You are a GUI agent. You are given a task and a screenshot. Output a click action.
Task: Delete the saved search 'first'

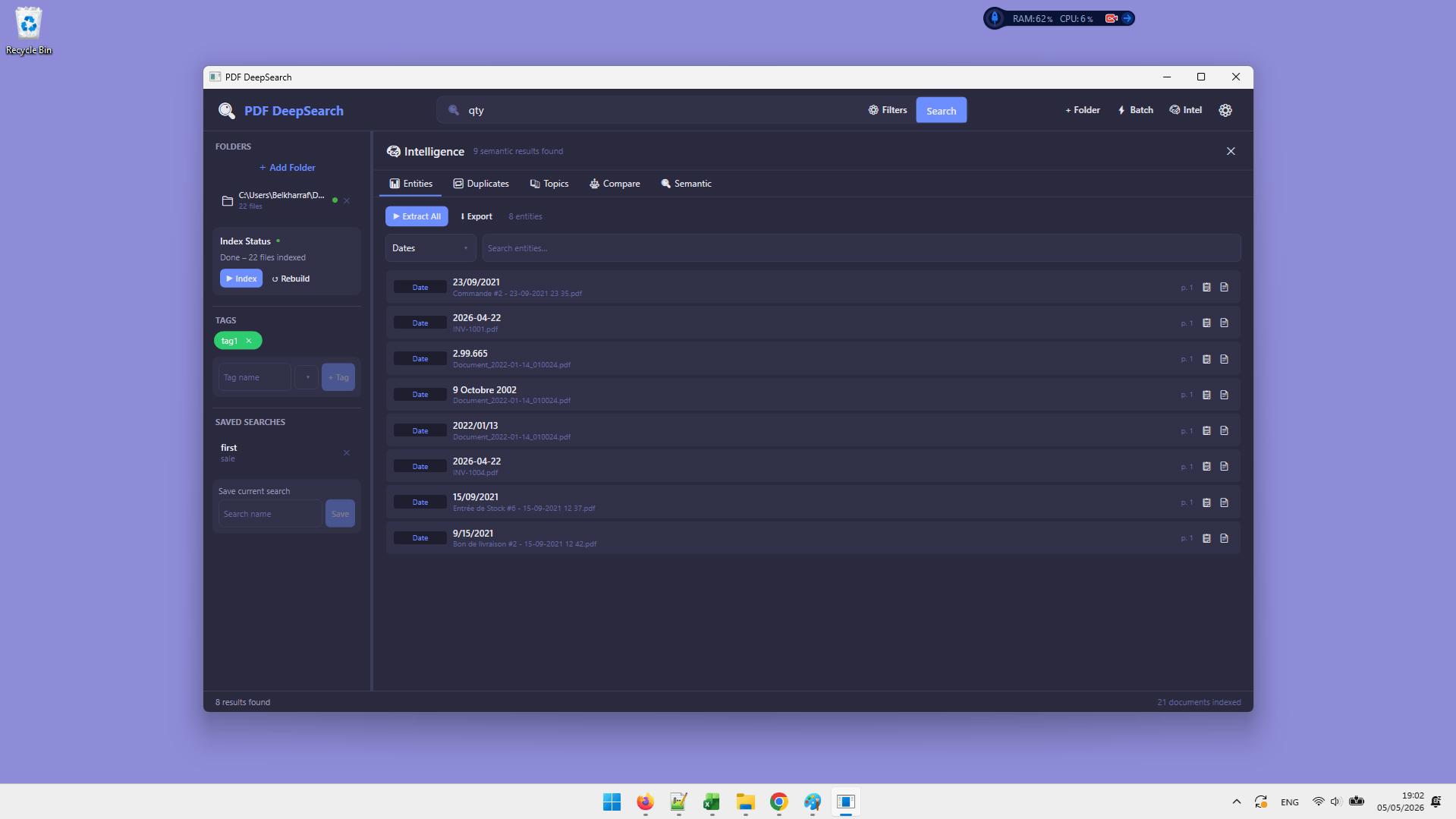click(347, 453)
